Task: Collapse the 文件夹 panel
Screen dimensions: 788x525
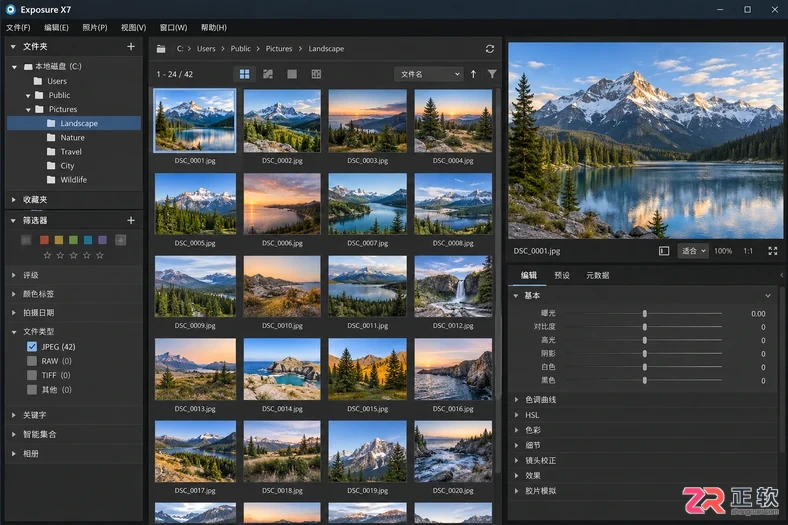Action: coord(13,47)
